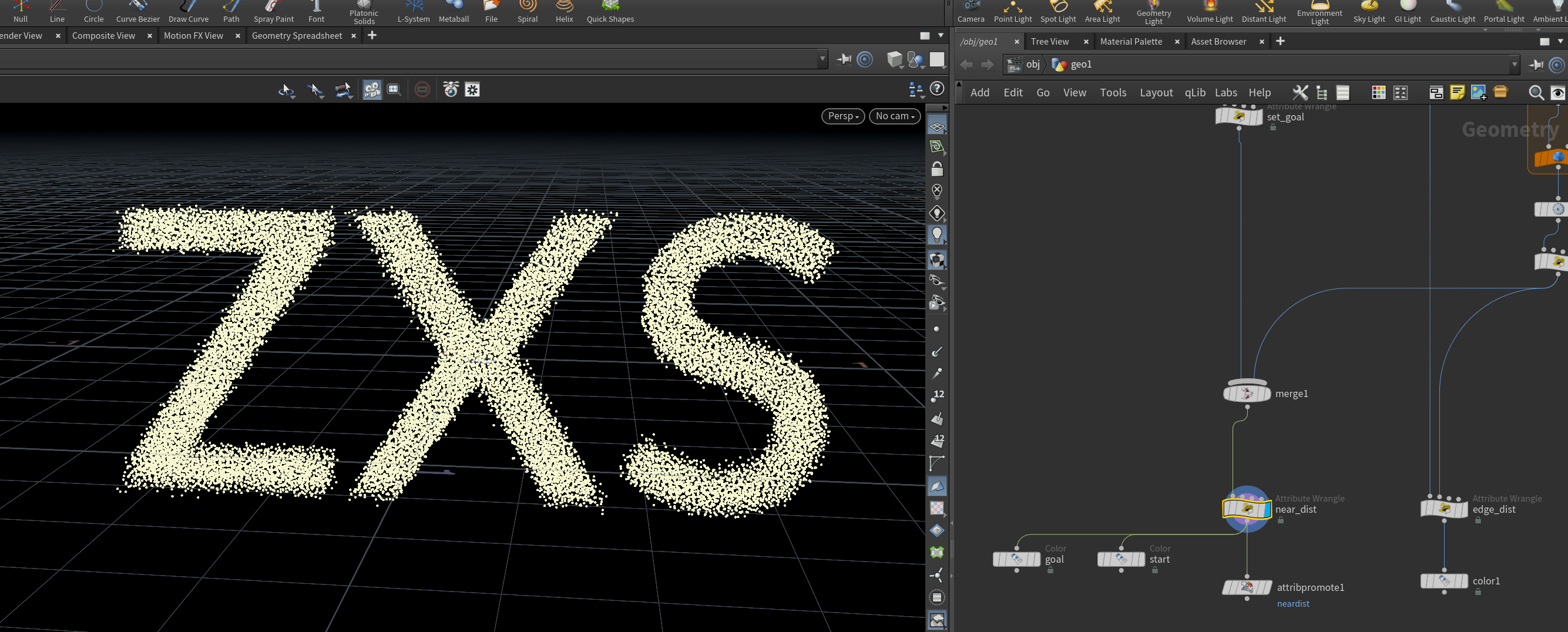Open the network view search magnifier
This screenshot has height=632, width=1568.
tap(1536, 92)
